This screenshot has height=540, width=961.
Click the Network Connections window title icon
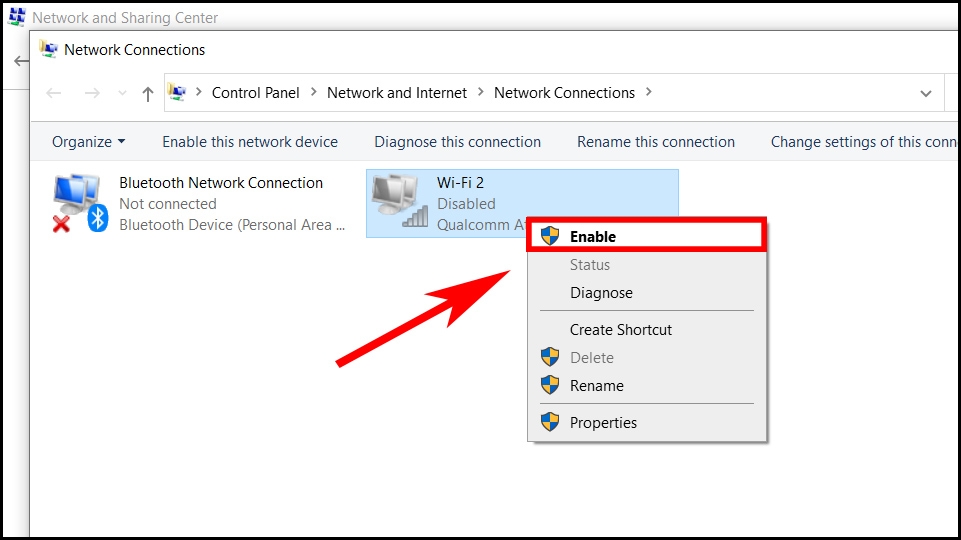(48, 49)
